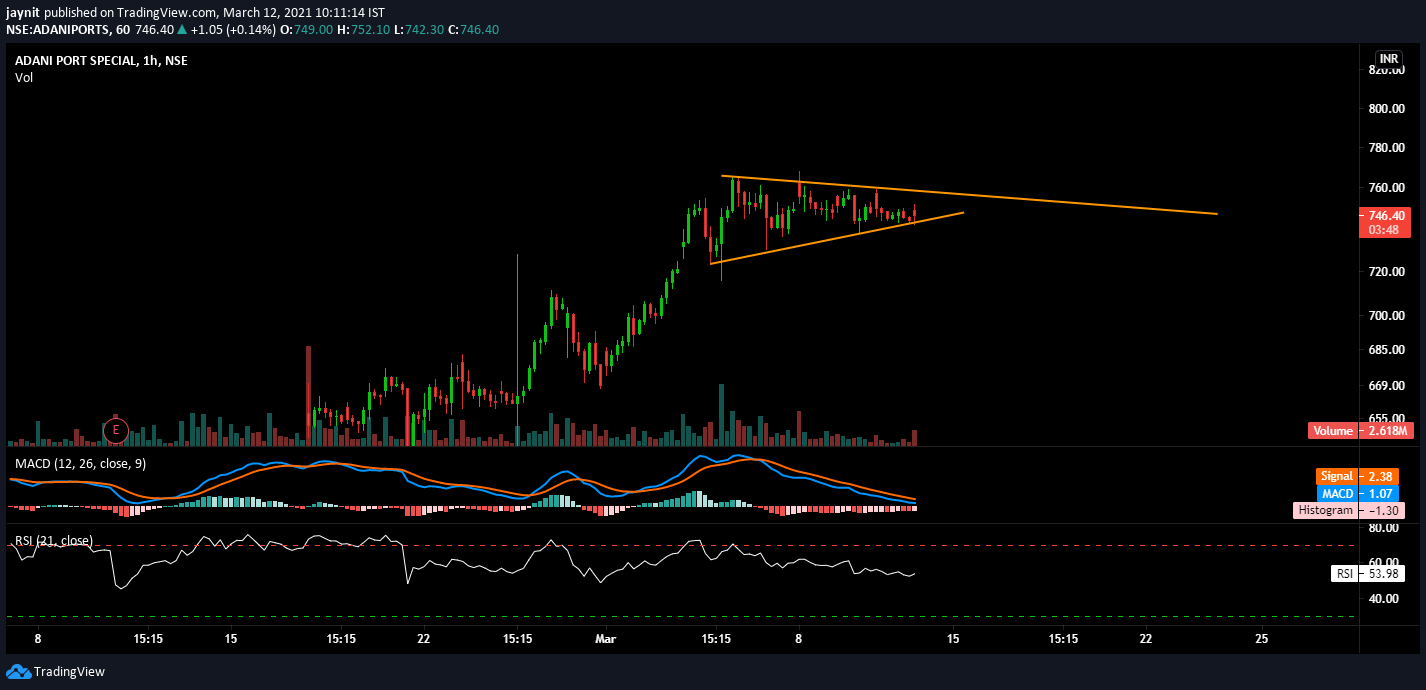Image resolution: width=1426 pixels, height=690 pixels.
Task: Click the 'jaynit' publisher name
Action: coord(24,12)
